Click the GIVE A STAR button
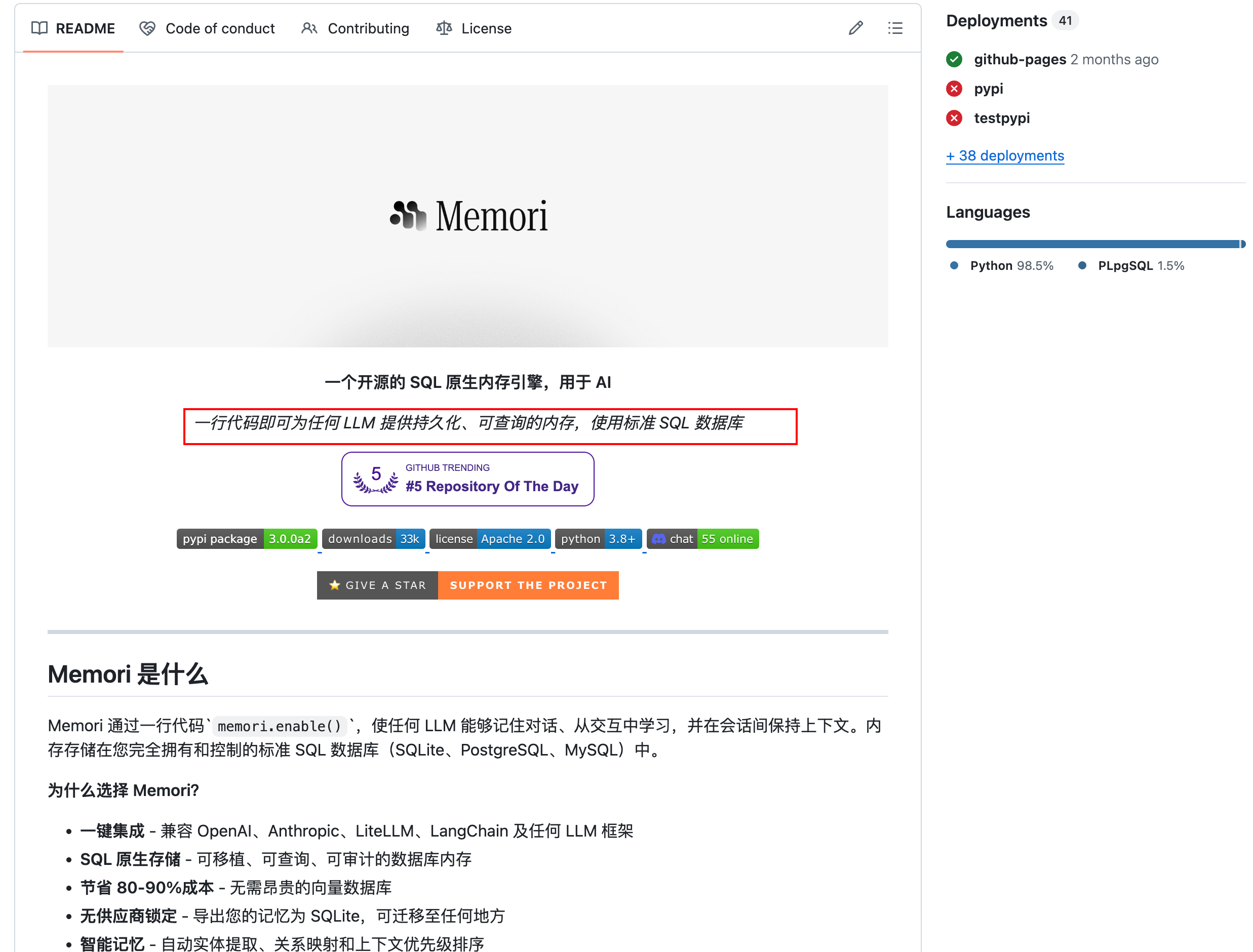The image size is (1253, 952). pyautogui.click(x=377, y=585)
